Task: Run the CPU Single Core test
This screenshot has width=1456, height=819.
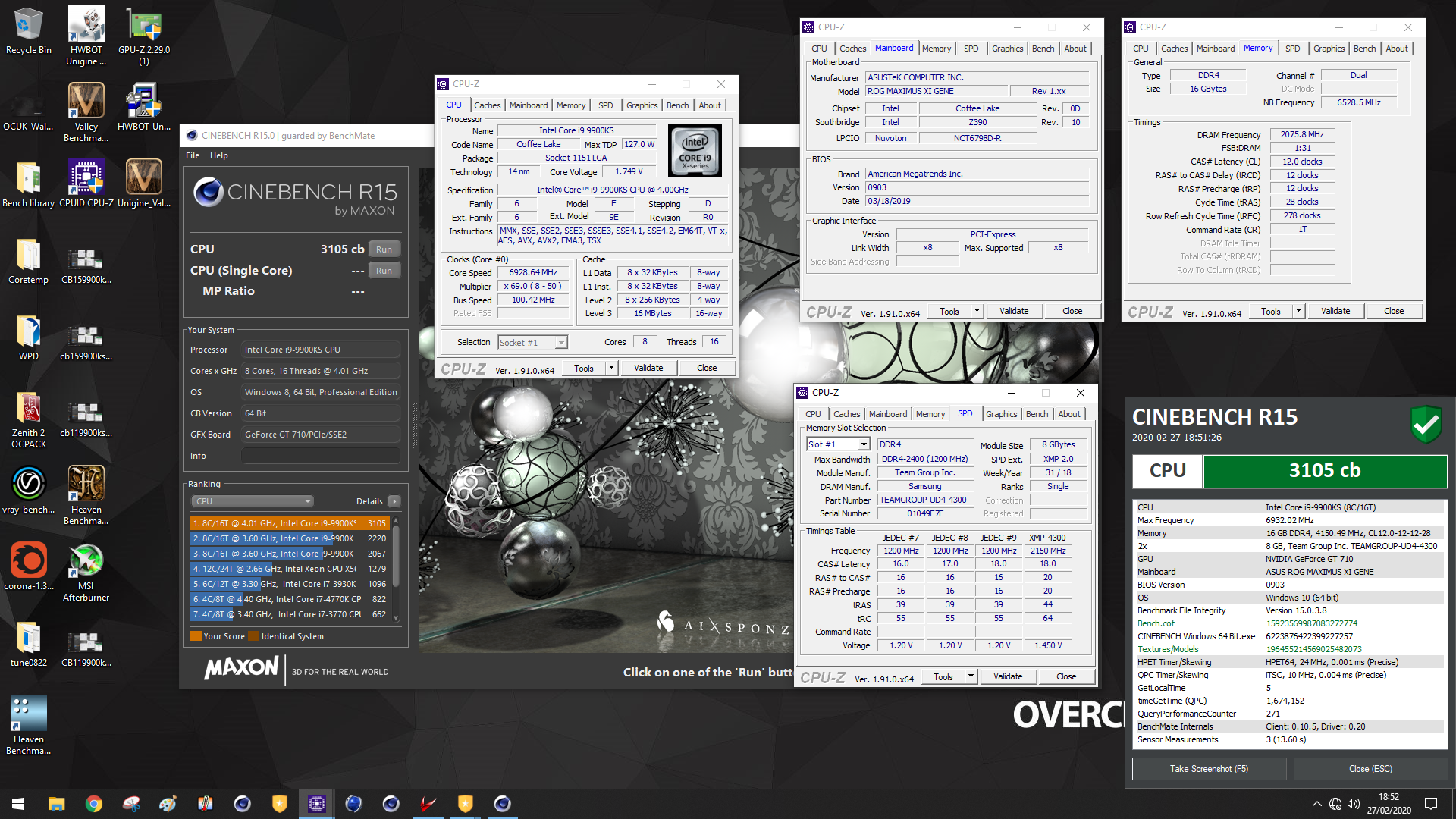Action: 384,271
